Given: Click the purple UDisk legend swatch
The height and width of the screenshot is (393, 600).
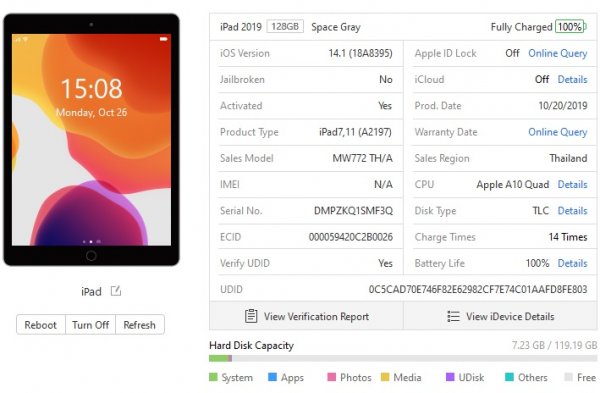Looking at the screenshot, I should click(450, 377).
